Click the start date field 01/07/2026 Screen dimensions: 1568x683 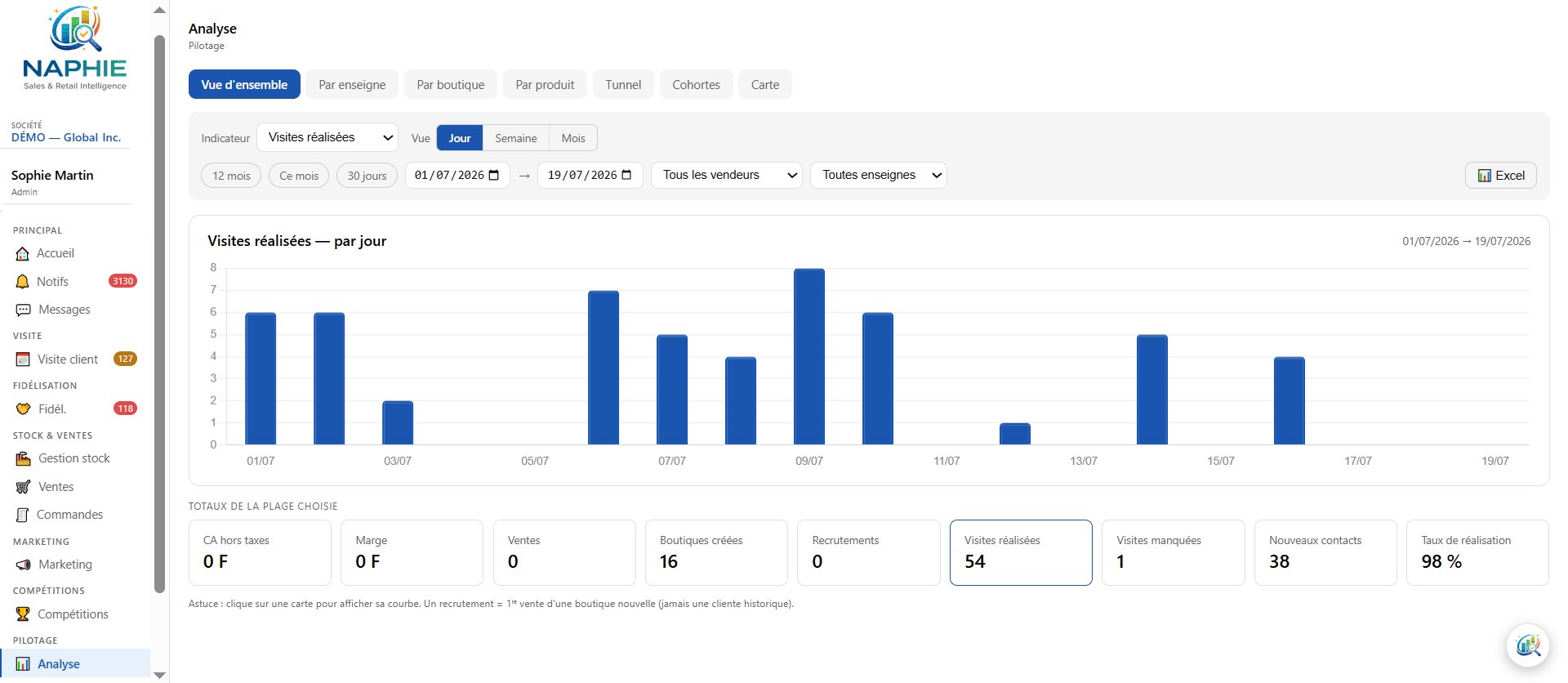[457, 176]
